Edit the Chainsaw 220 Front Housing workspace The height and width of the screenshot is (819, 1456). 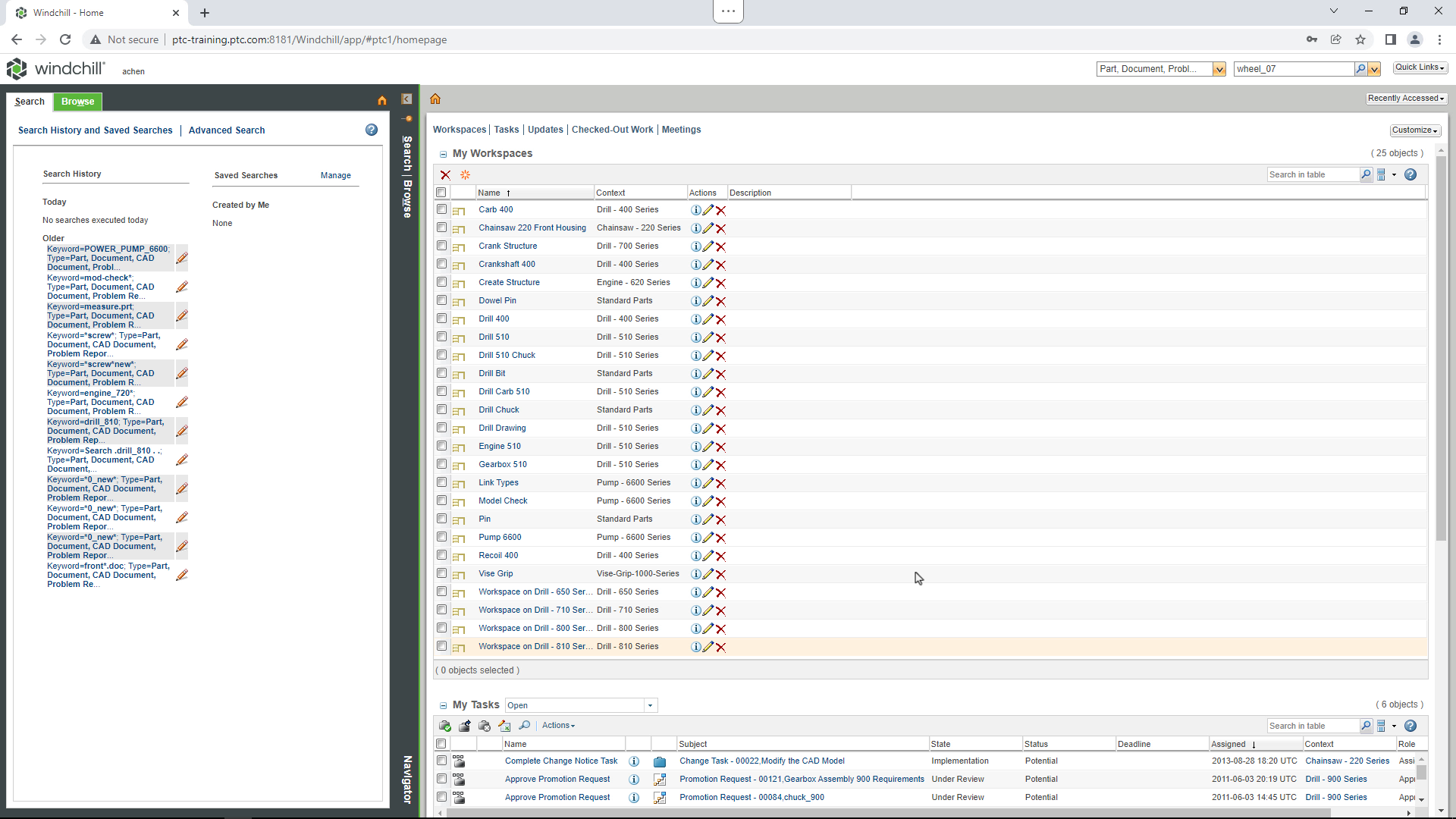point(708,228)
